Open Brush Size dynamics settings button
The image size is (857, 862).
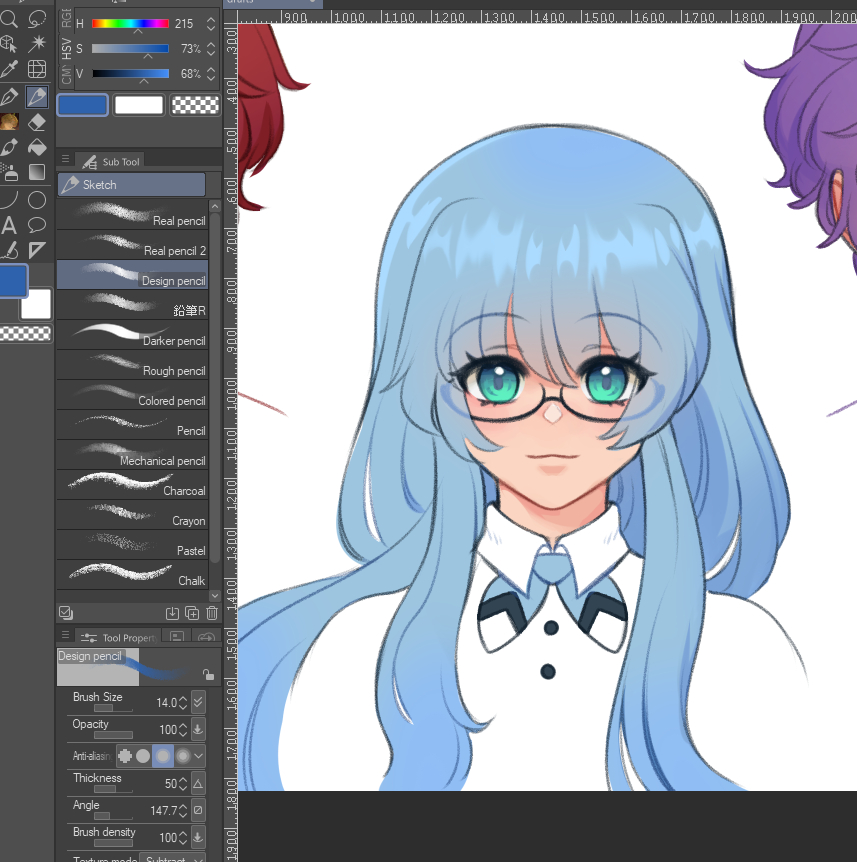tap(198, 702)
